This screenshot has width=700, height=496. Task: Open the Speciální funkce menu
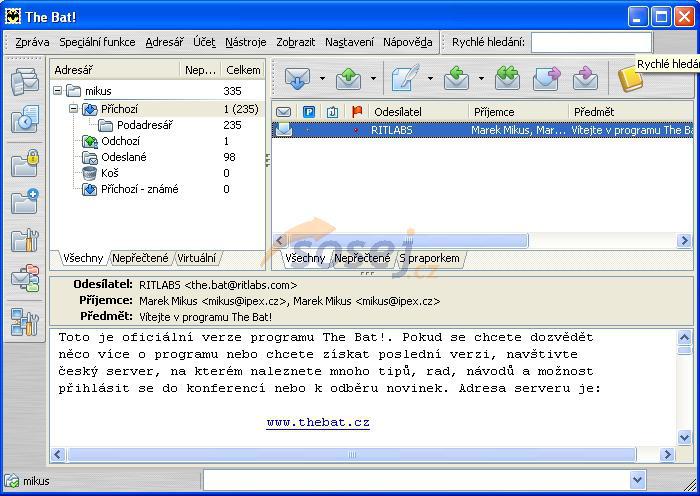[x=97, y=42]
